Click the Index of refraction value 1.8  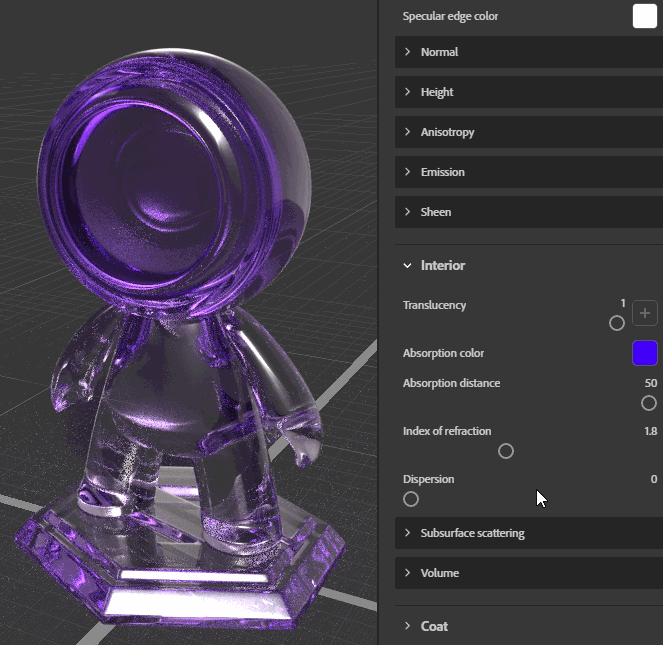[x=651, y=431]
